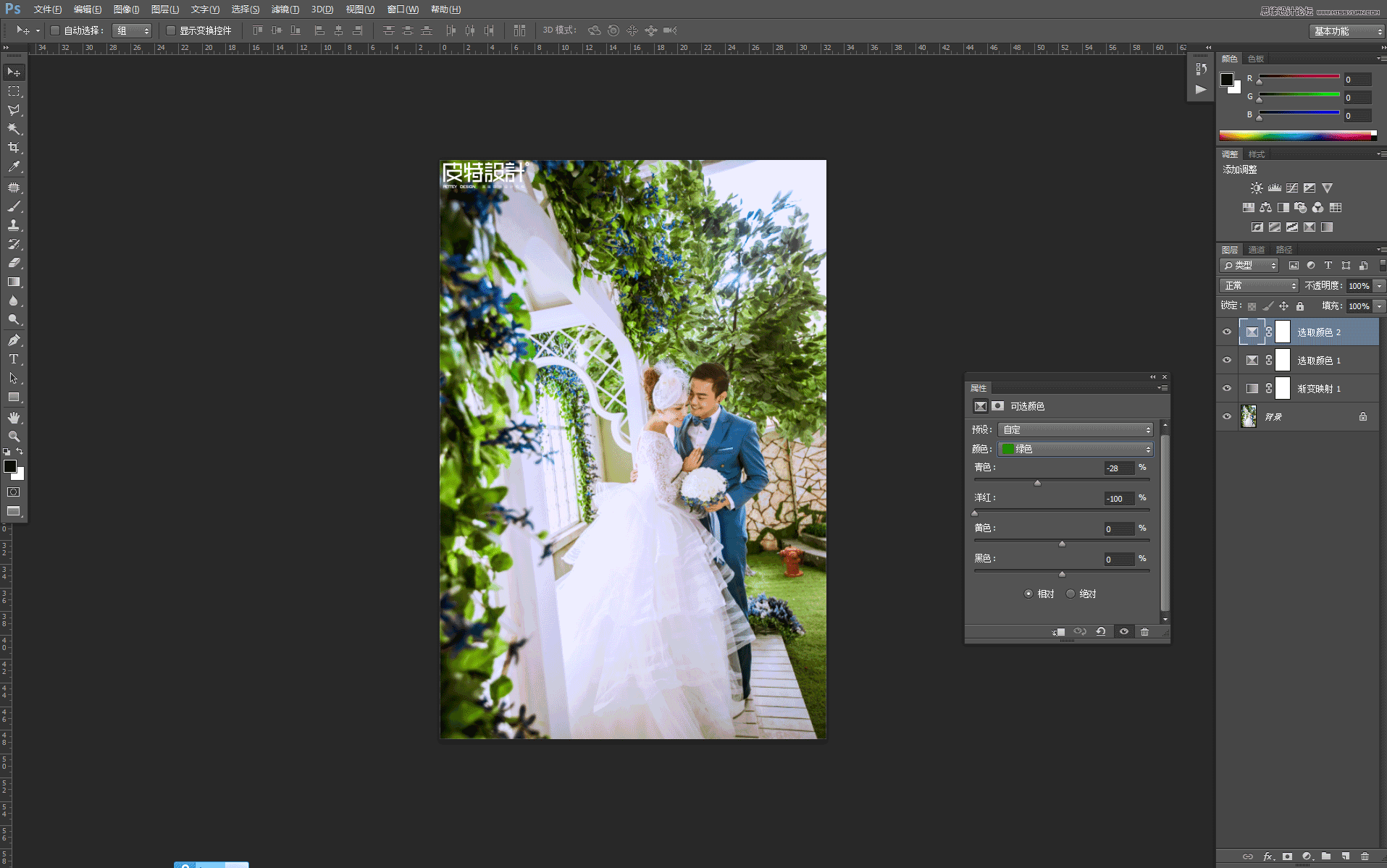Select the Eyedropper tool

[14, 167]
